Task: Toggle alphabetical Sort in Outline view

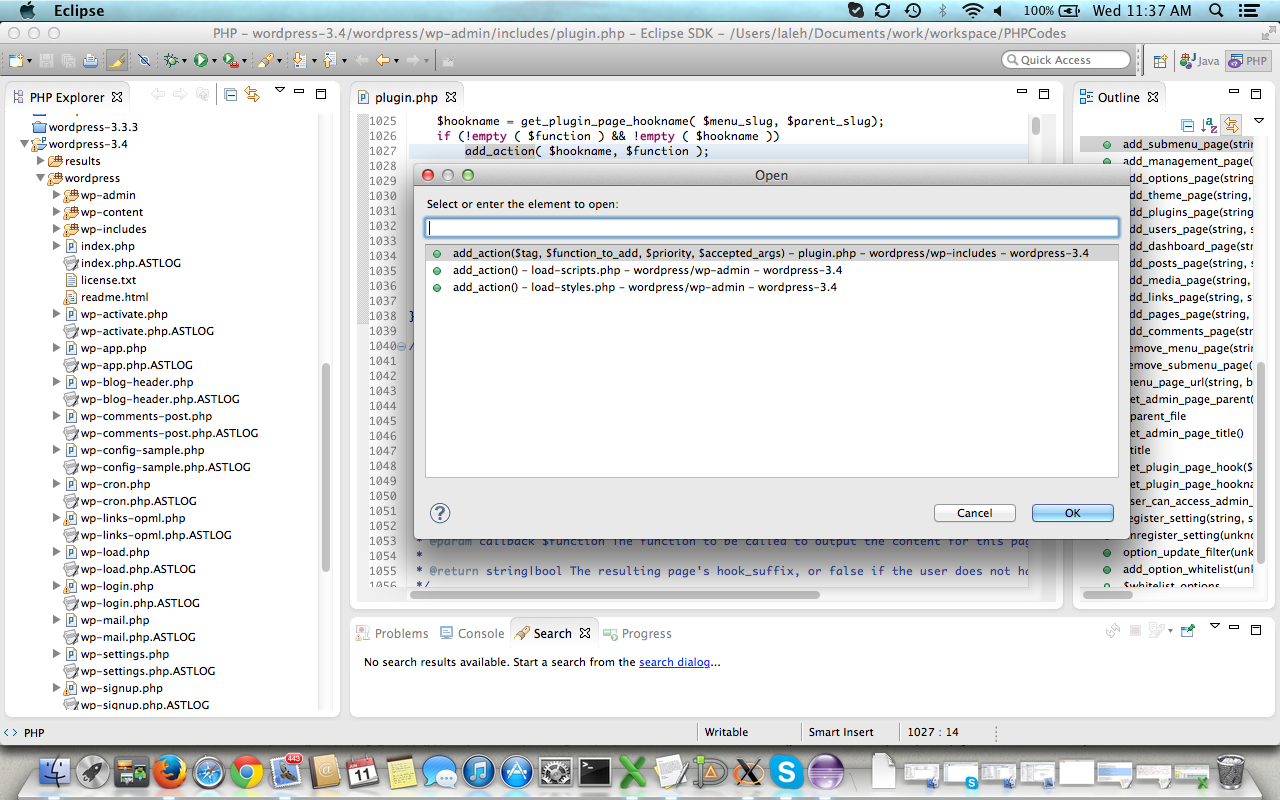Action: pyautogui.click(x=1209, y=125)
